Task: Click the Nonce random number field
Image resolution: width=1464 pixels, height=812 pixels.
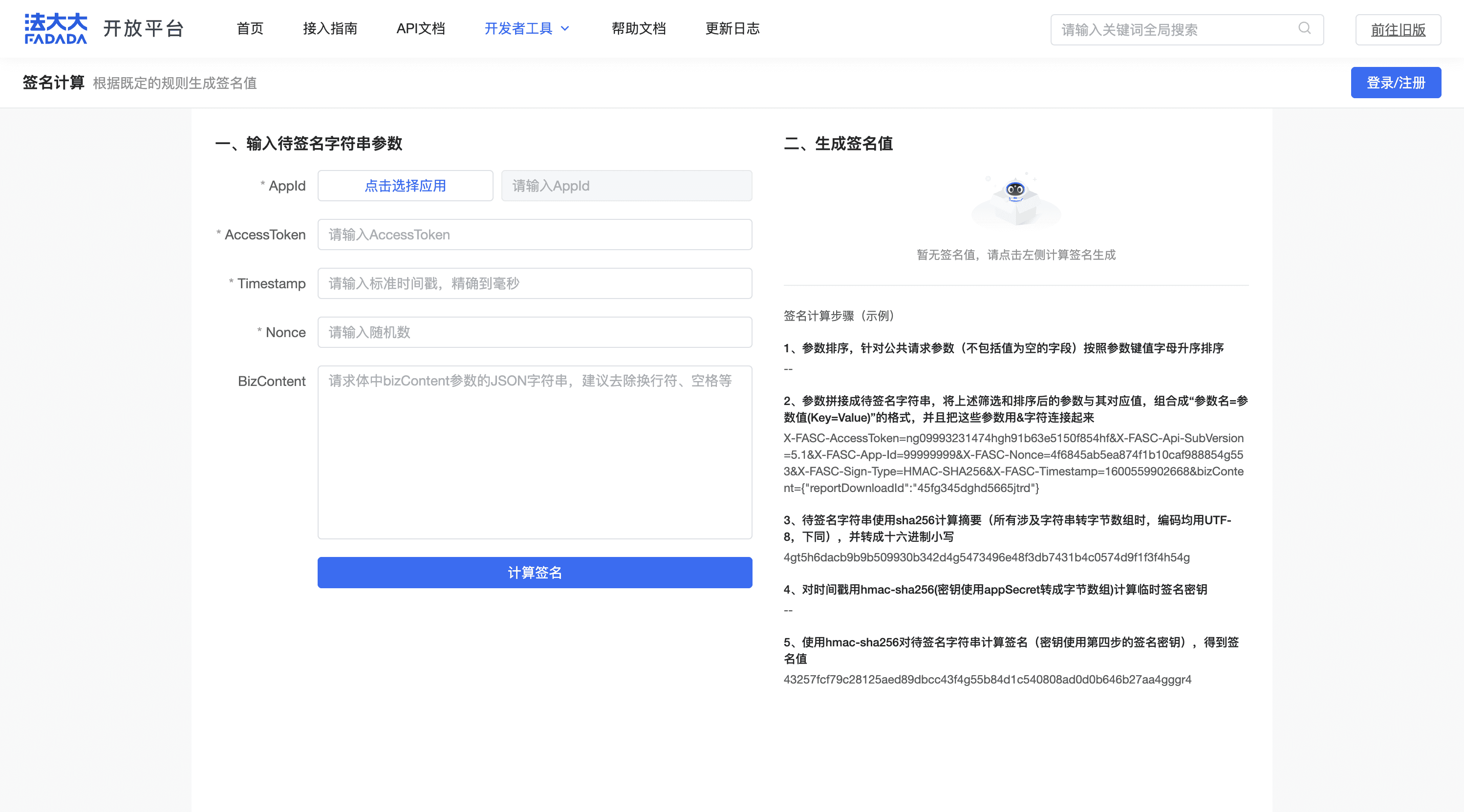Action: (x=534, y=332)
